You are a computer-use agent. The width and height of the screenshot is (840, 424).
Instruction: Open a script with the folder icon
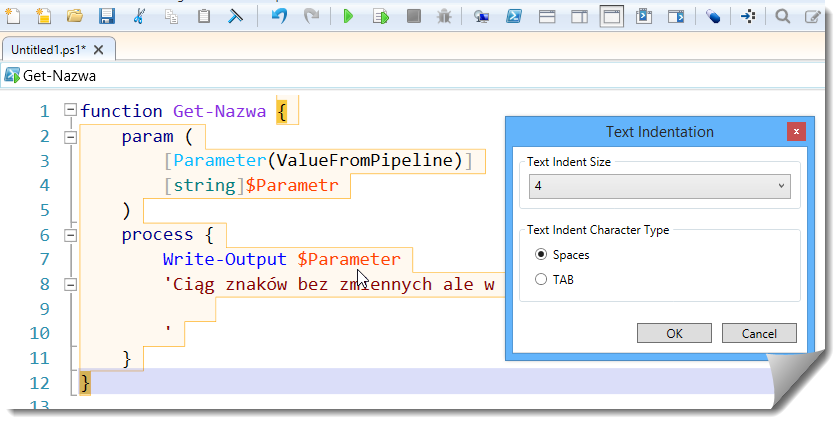point(75,16)
